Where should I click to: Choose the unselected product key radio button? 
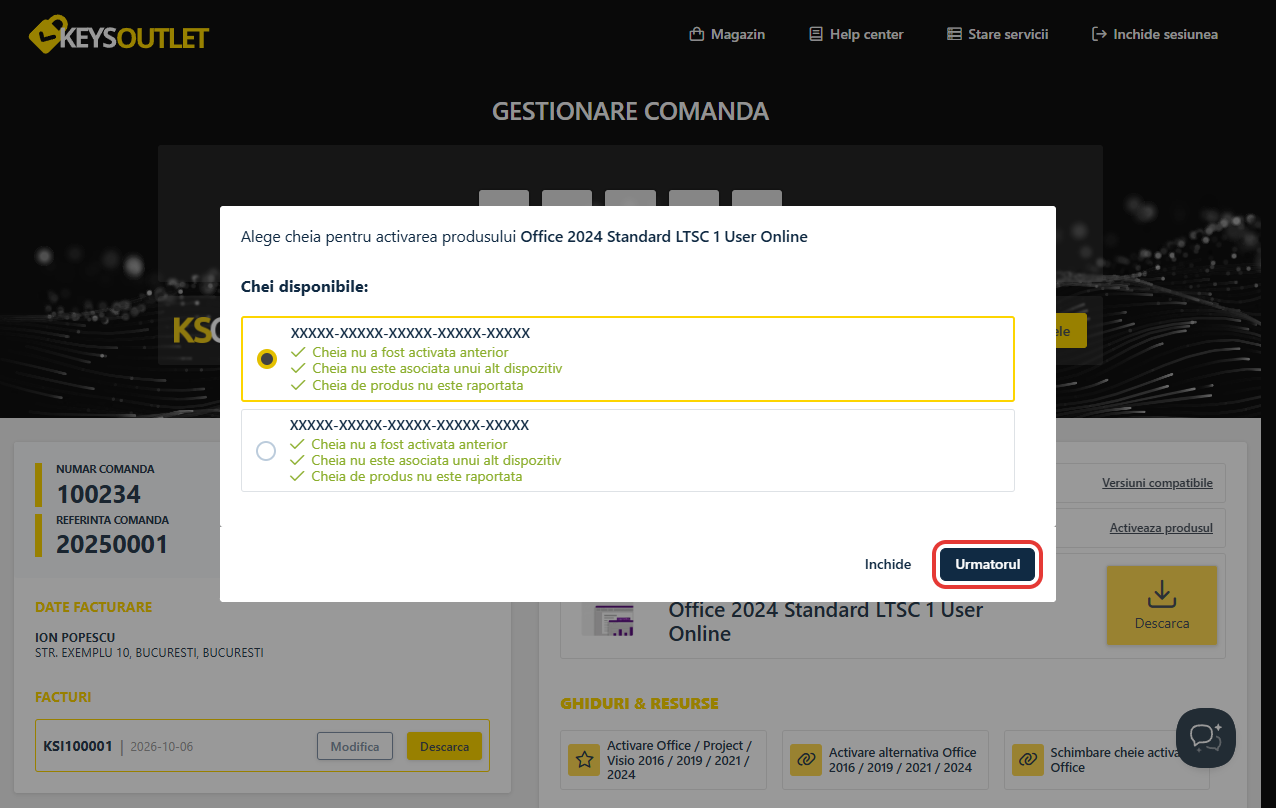(266, 451)
